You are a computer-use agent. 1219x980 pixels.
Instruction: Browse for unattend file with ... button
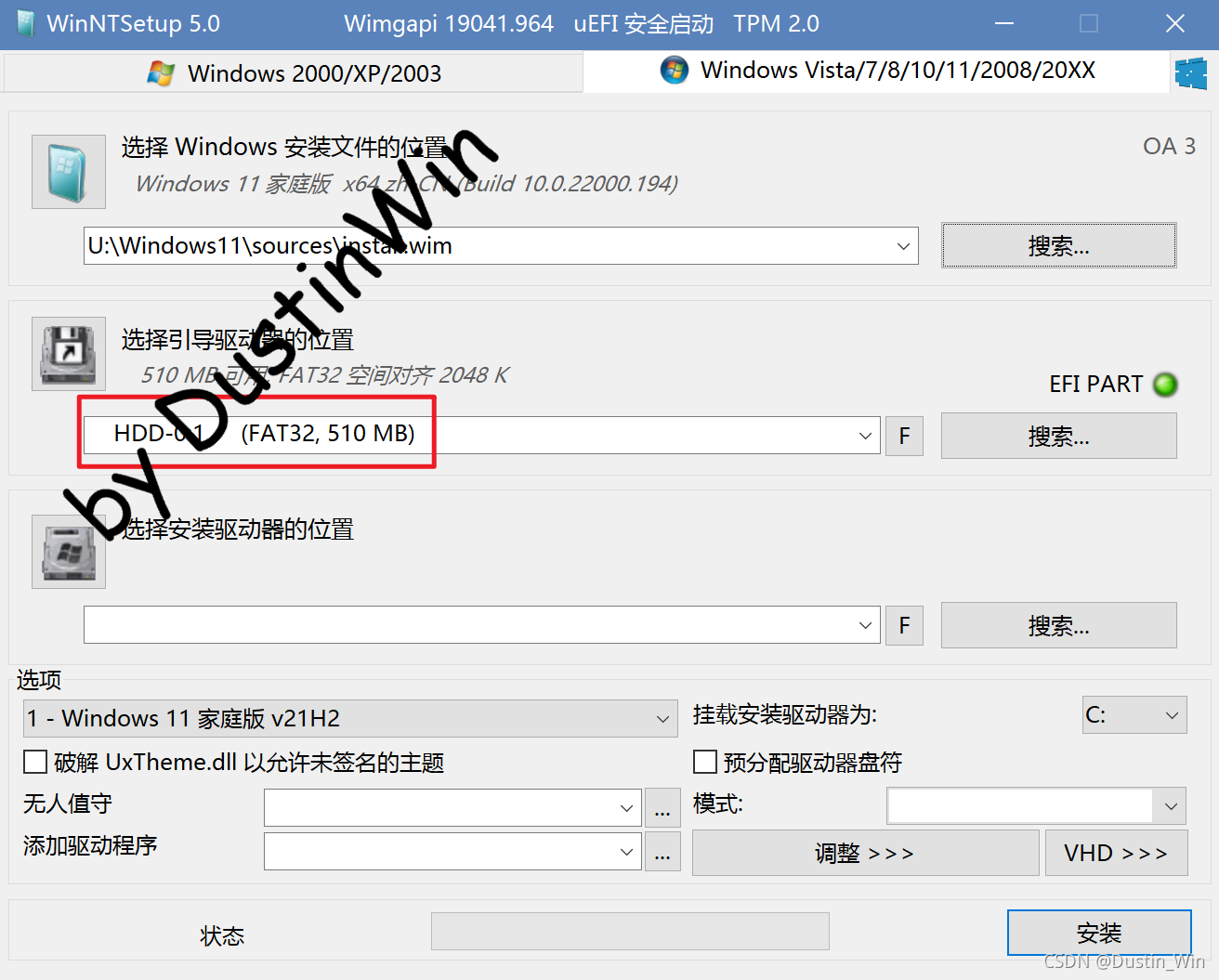[662, 808]
